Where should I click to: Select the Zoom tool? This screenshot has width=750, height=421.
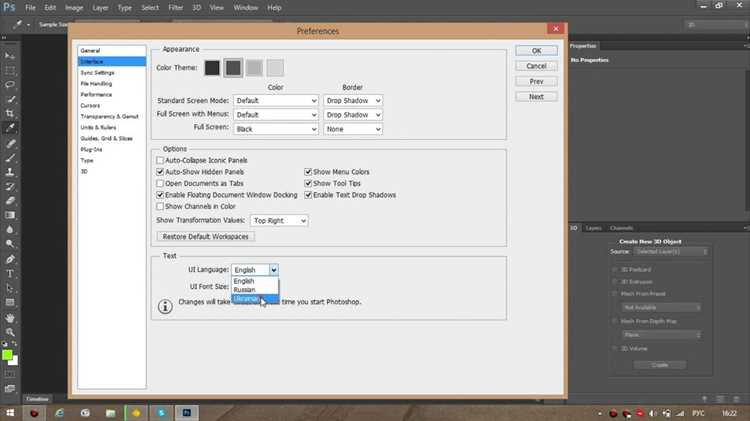10,332
